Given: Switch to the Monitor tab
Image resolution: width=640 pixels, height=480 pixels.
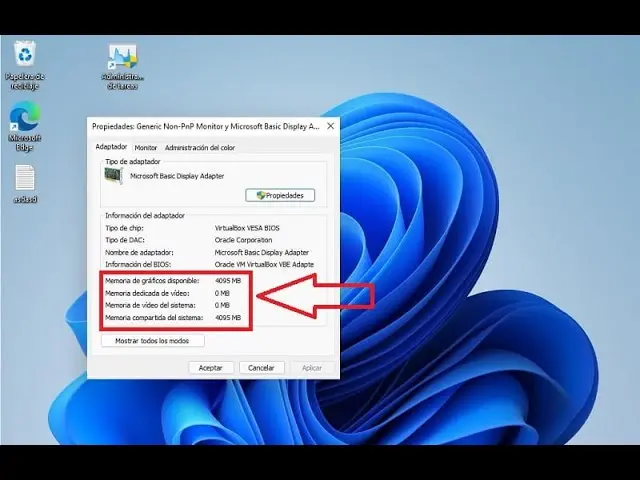Looking at the screenshot, I should (146, 148).
